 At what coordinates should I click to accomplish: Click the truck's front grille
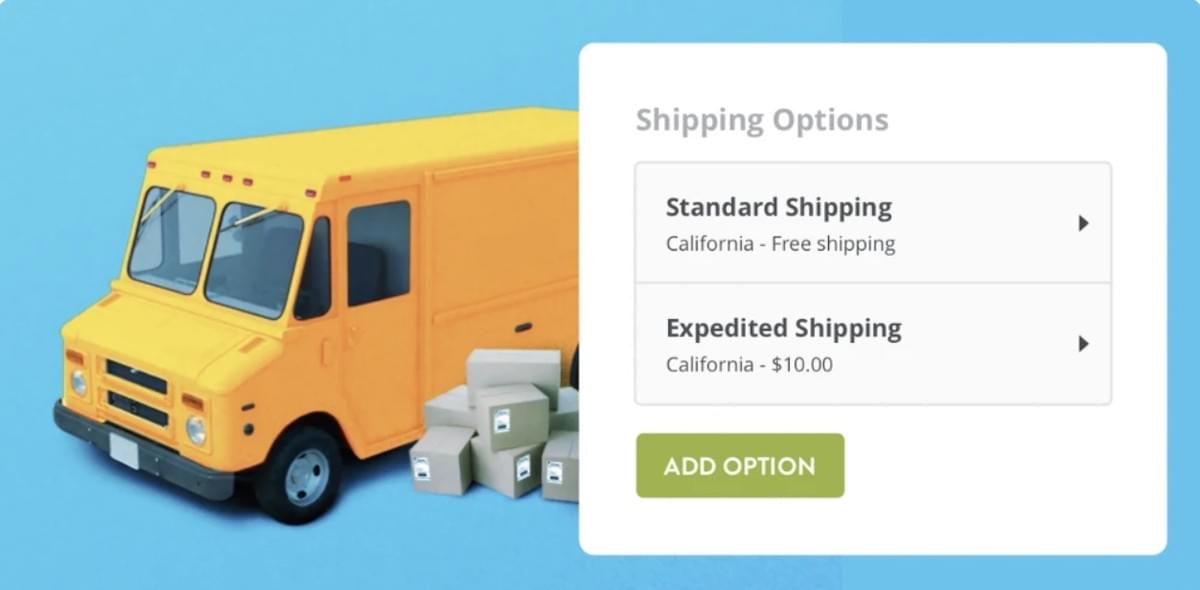point(137,392)
